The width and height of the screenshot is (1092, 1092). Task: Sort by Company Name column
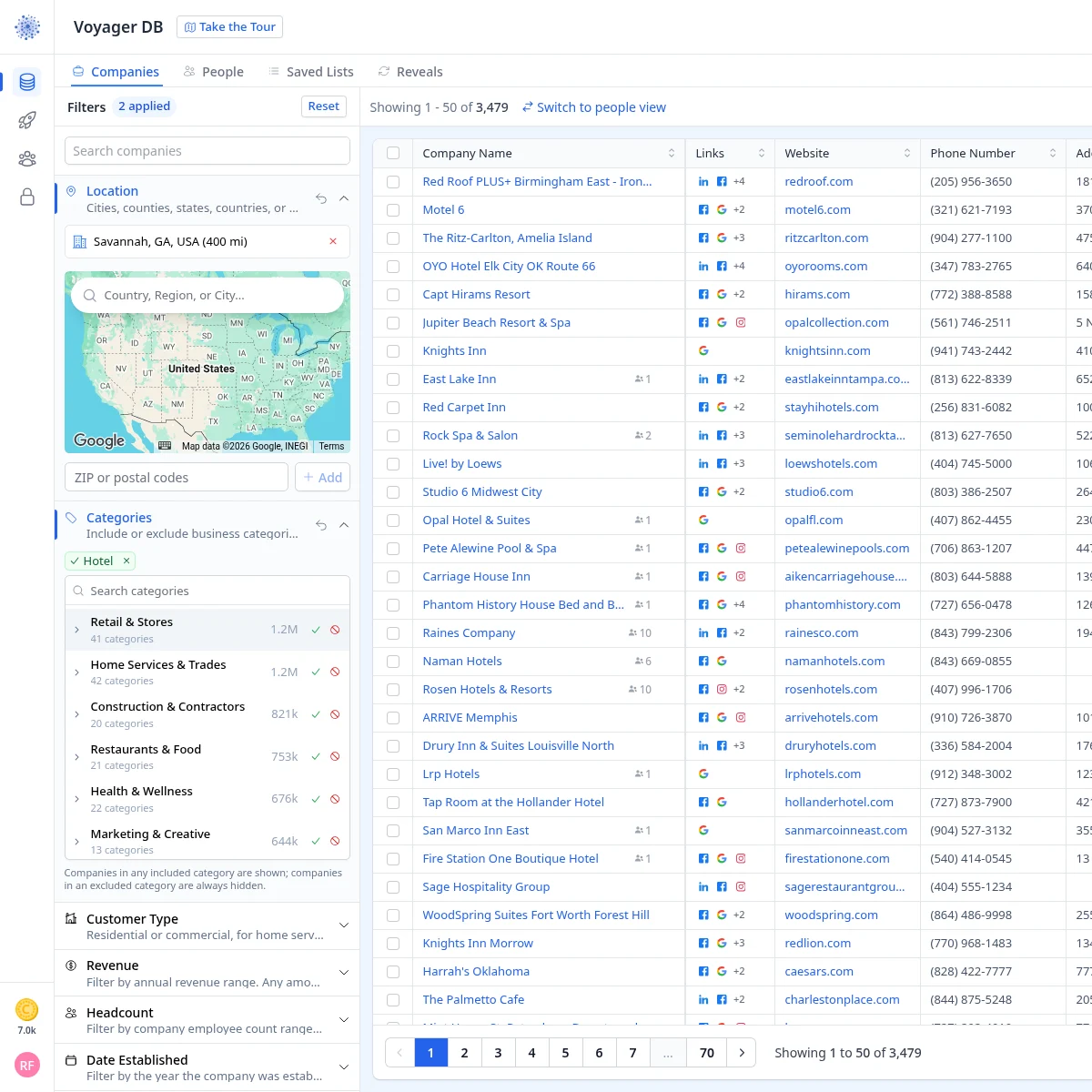pos(672,153)
